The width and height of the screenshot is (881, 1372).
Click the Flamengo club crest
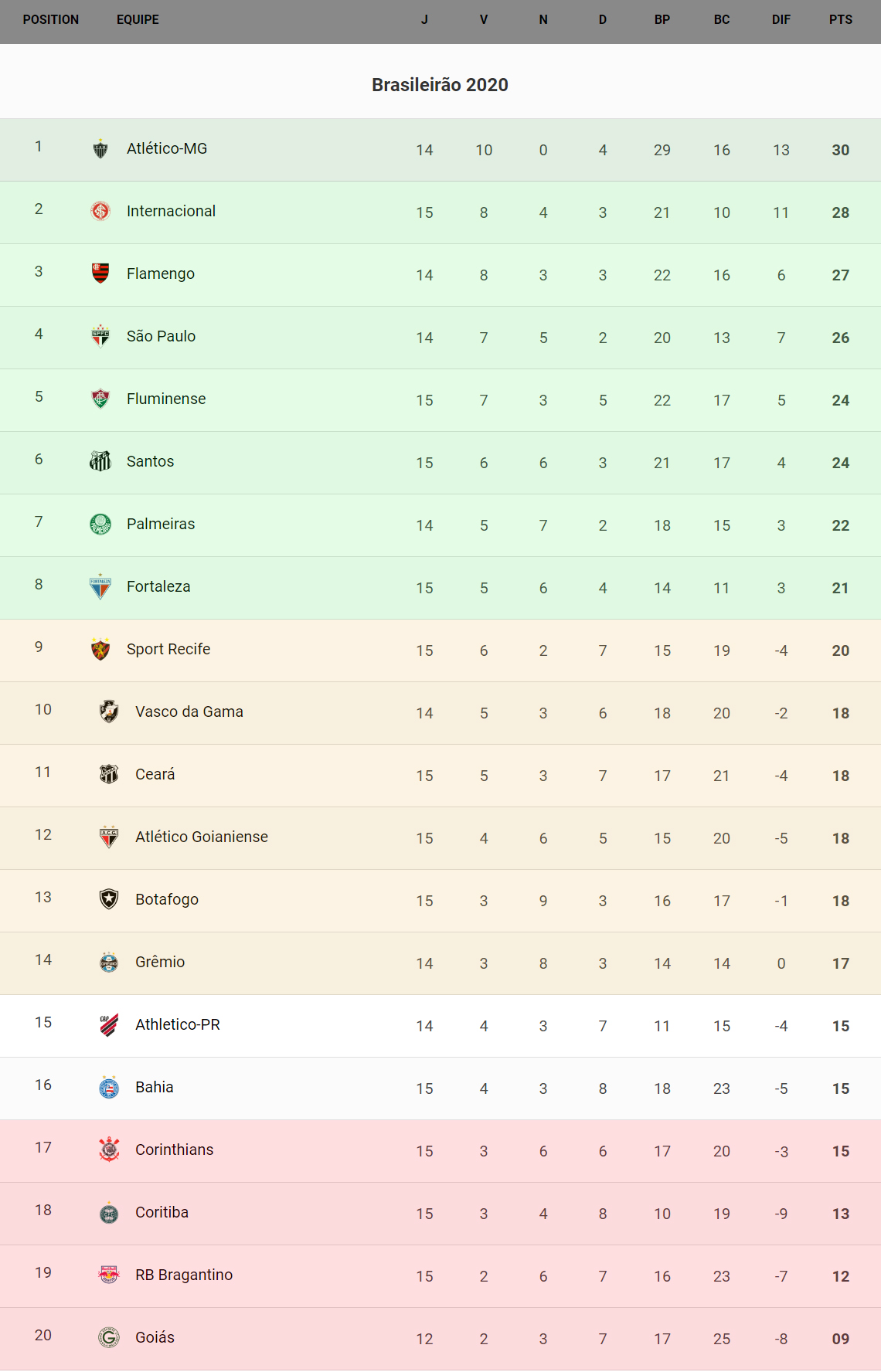(100, 273)
